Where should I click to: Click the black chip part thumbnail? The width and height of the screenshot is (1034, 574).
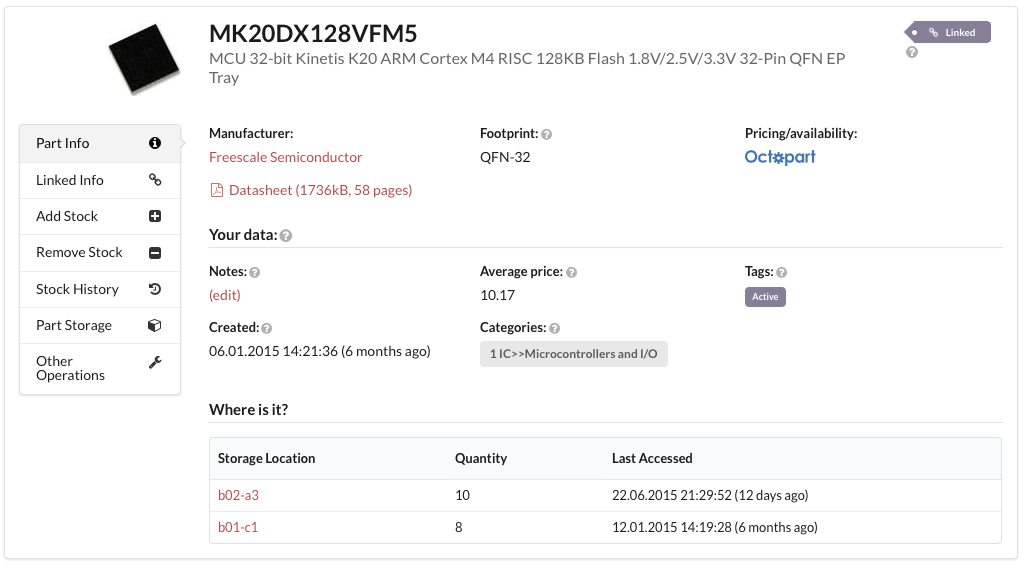tap(144, 59)
